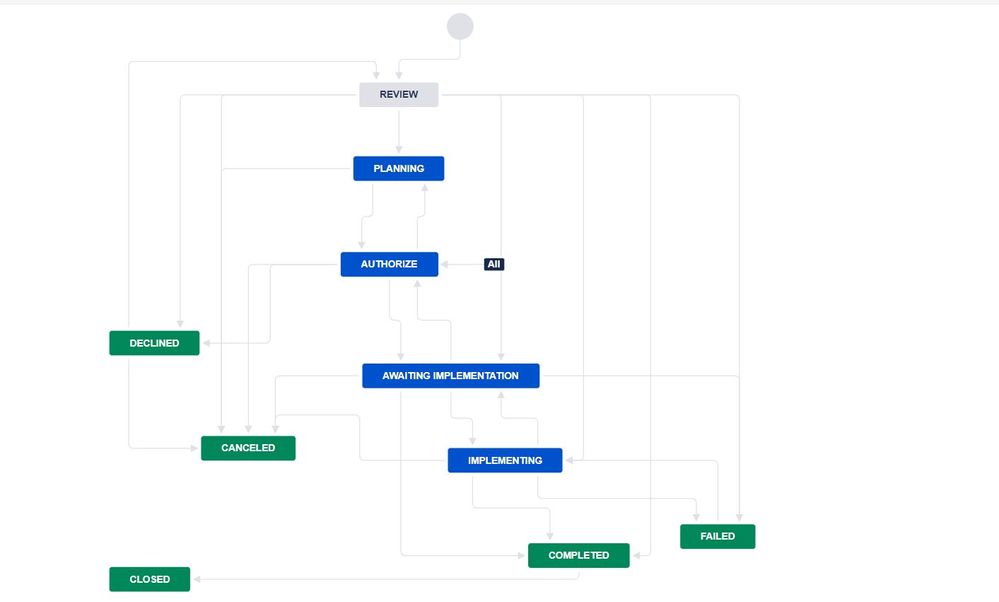Click the FAILED status node
This screenshot has height=602, width=999.
tap(717, 536)
